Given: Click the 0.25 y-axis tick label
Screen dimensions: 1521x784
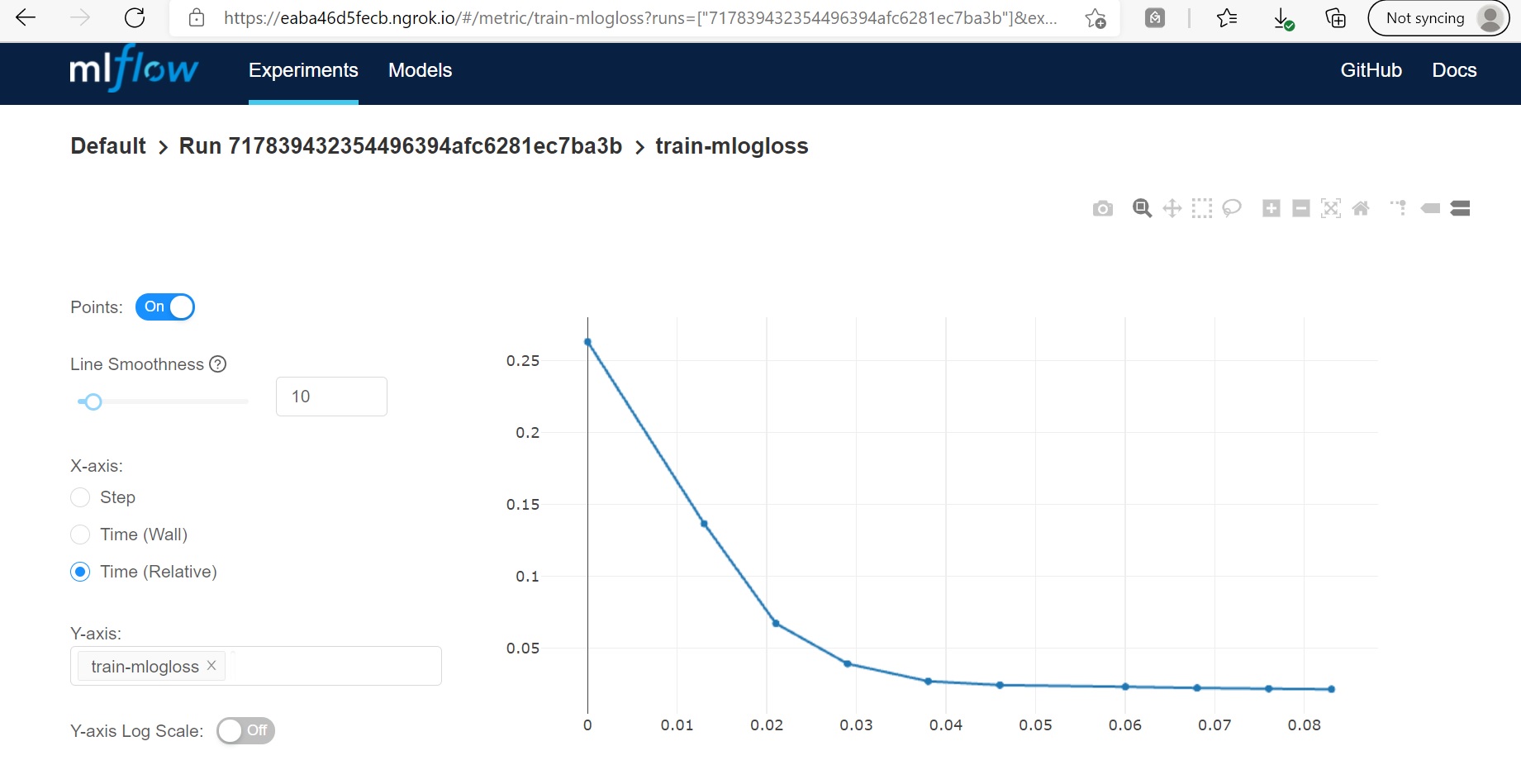Looking at the screenshot, I should (522, 361).
